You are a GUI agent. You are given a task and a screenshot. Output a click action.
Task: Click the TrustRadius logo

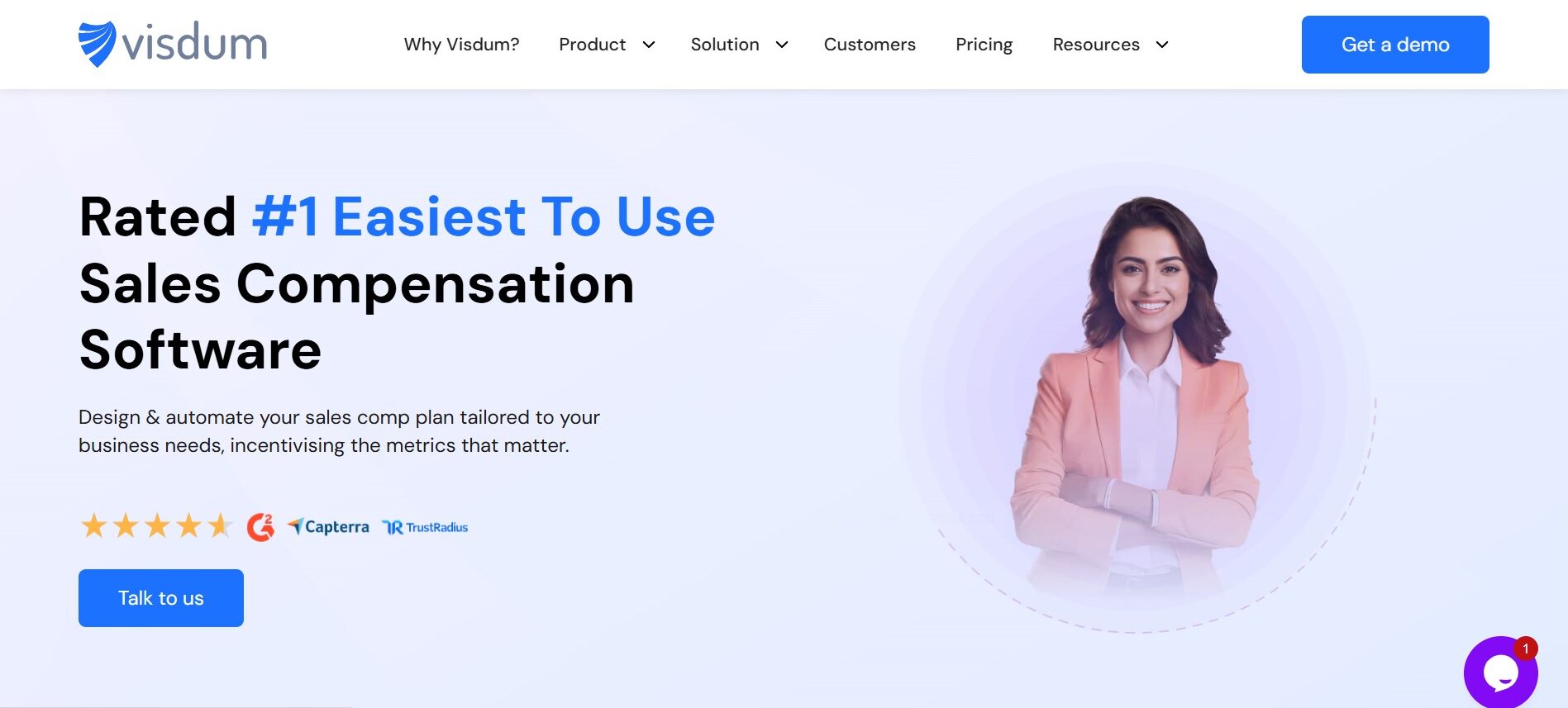pos(425,527)
